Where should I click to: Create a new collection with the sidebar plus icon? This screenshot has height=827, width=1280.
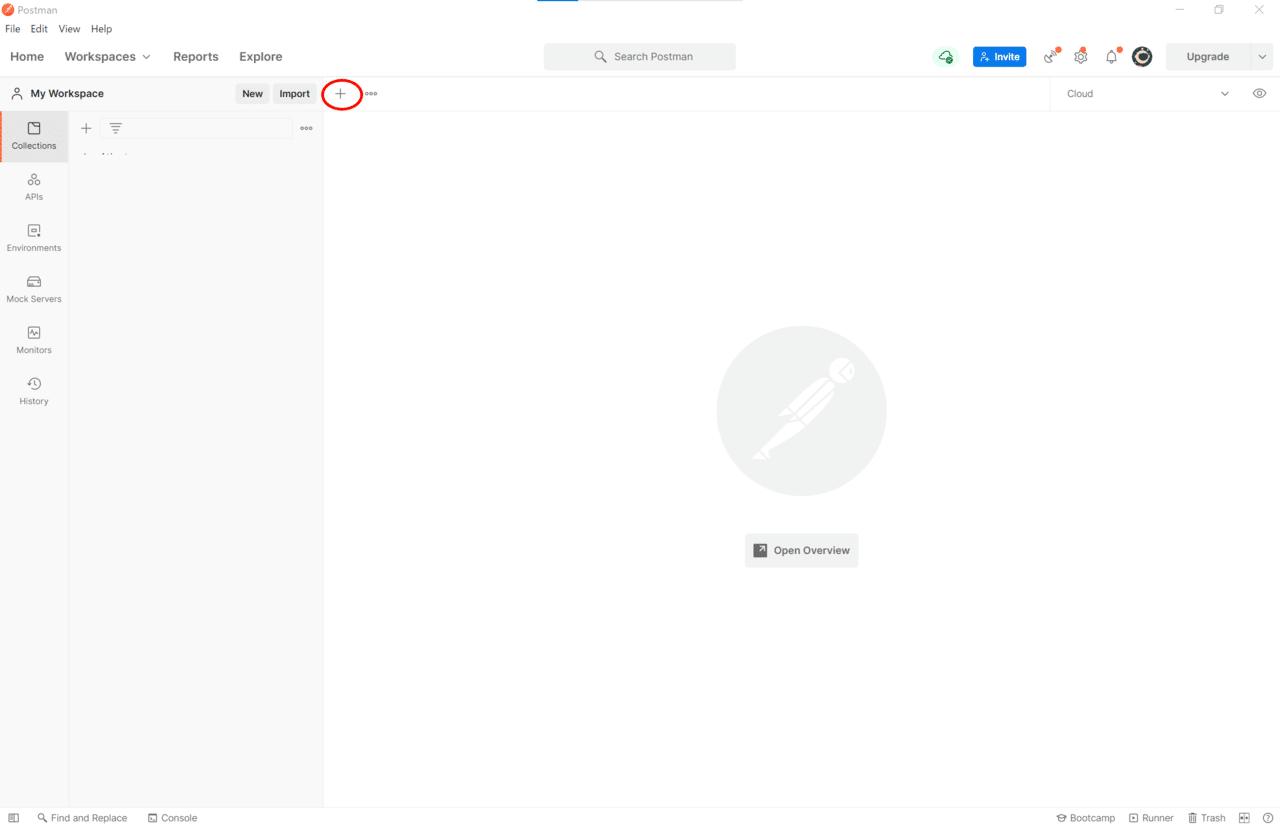[x=86, y=128]
